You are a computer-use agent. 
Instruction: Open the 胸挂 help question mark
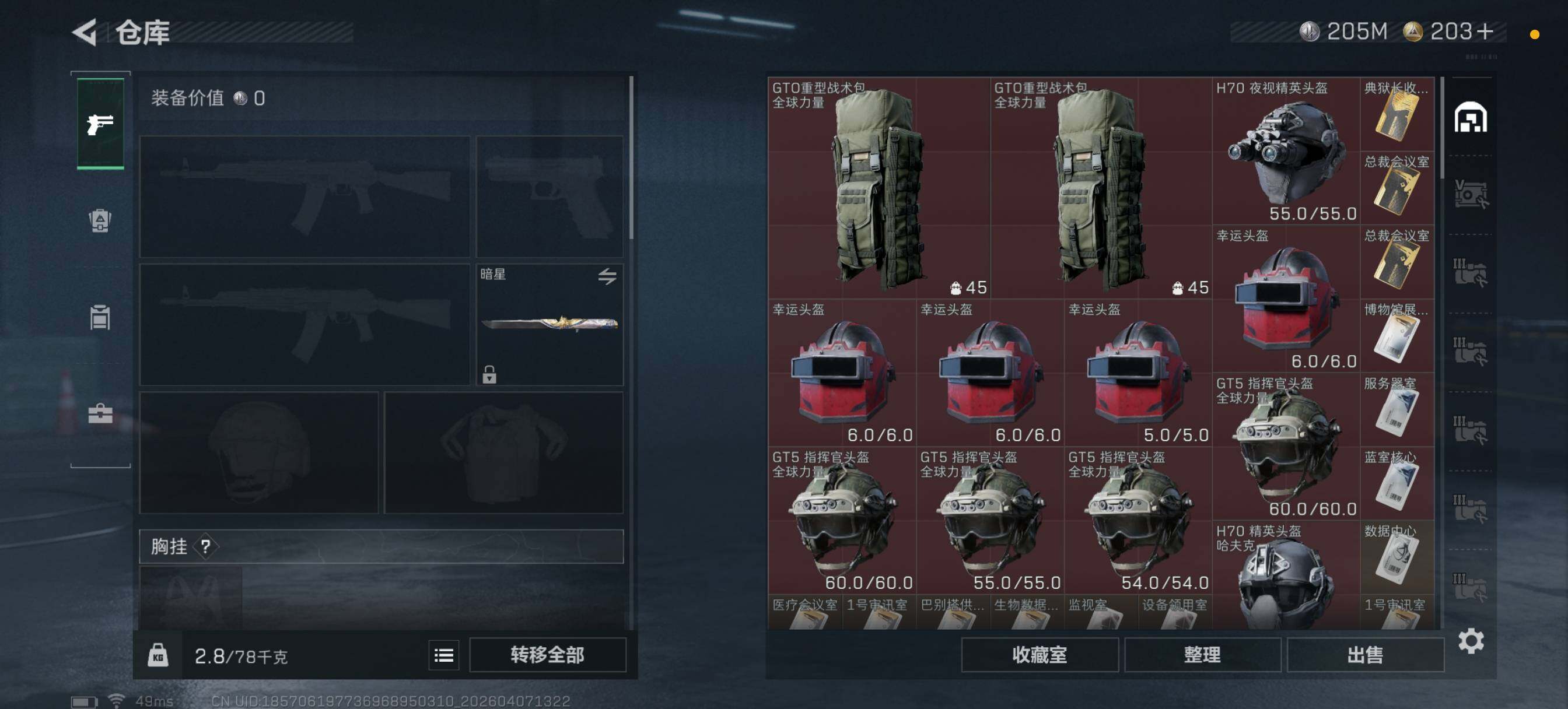205,546
